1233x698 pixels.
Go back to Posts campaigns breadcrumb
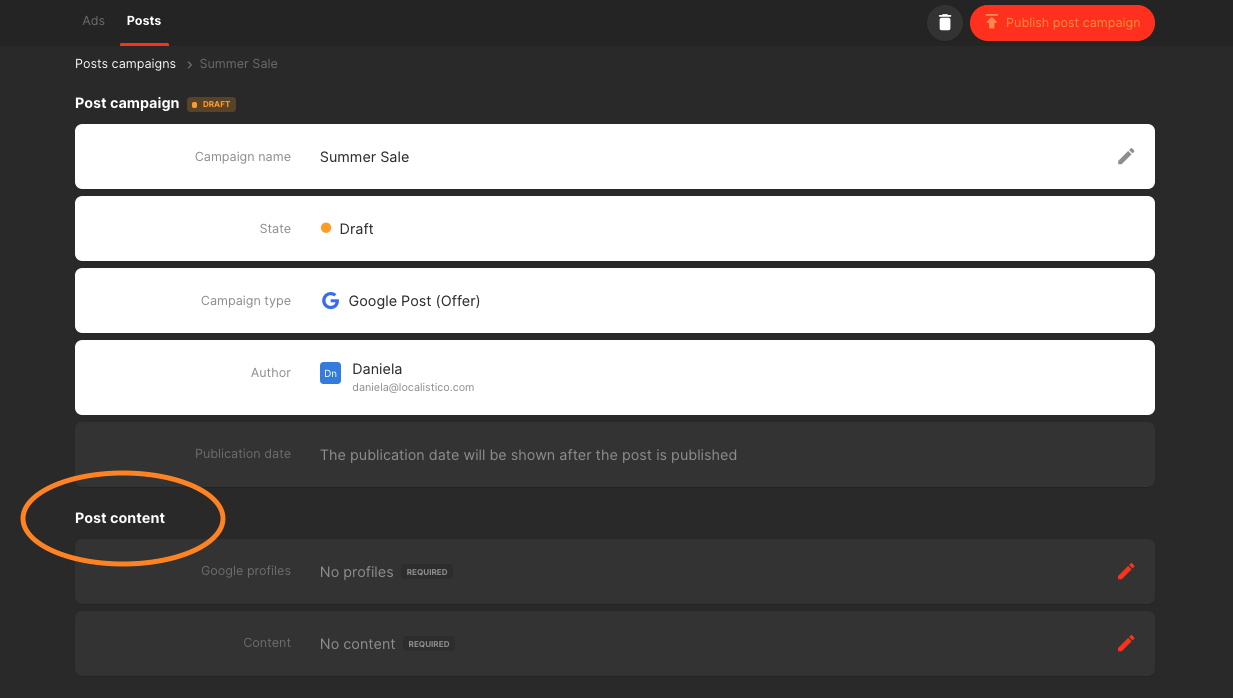[x=125, y=64]
